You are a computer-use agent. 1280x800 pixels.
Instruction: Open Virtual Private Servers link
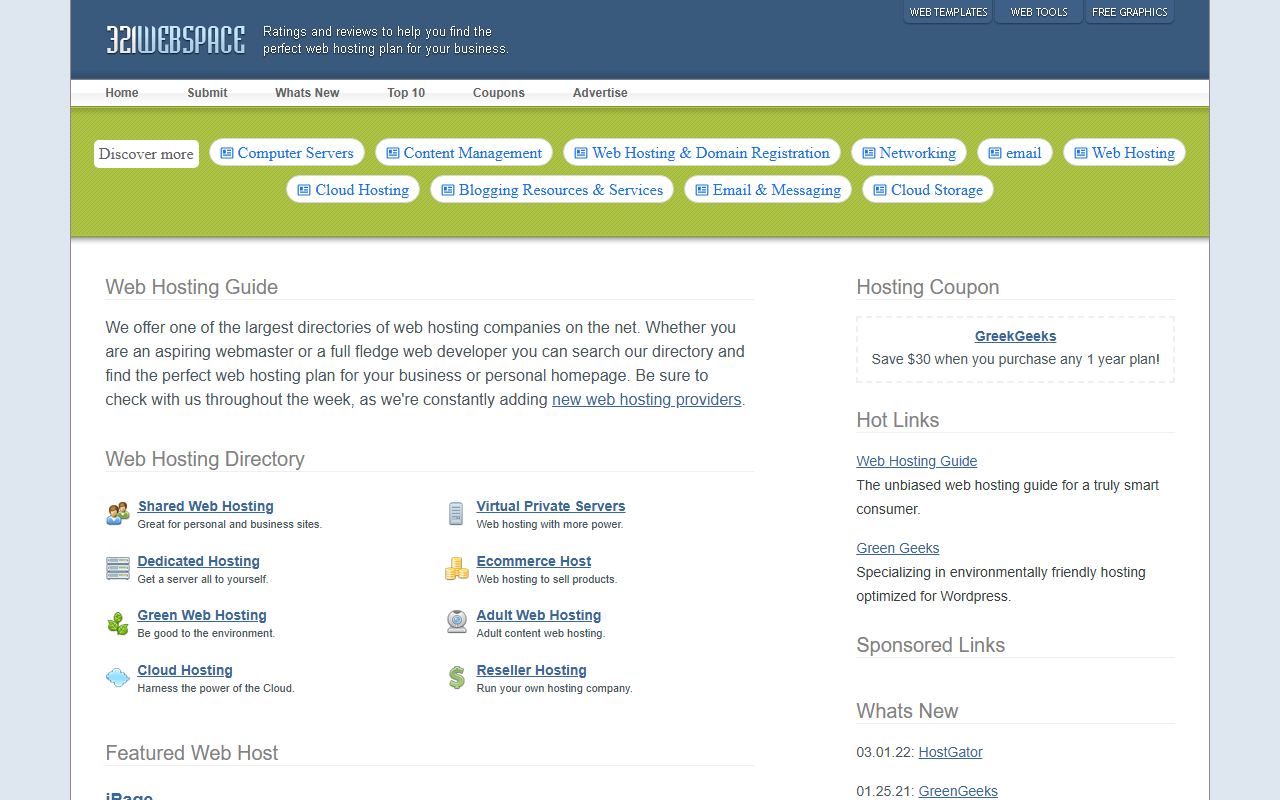click(x=551, y=507)
